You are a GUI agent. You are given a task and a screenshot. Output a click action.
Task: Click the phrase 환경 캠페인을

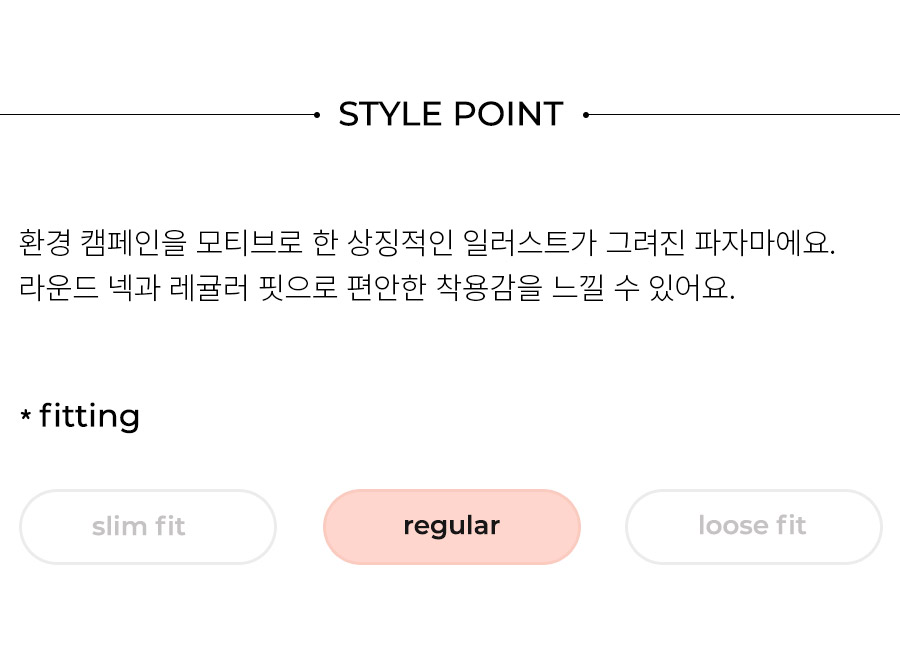(103, 243)
